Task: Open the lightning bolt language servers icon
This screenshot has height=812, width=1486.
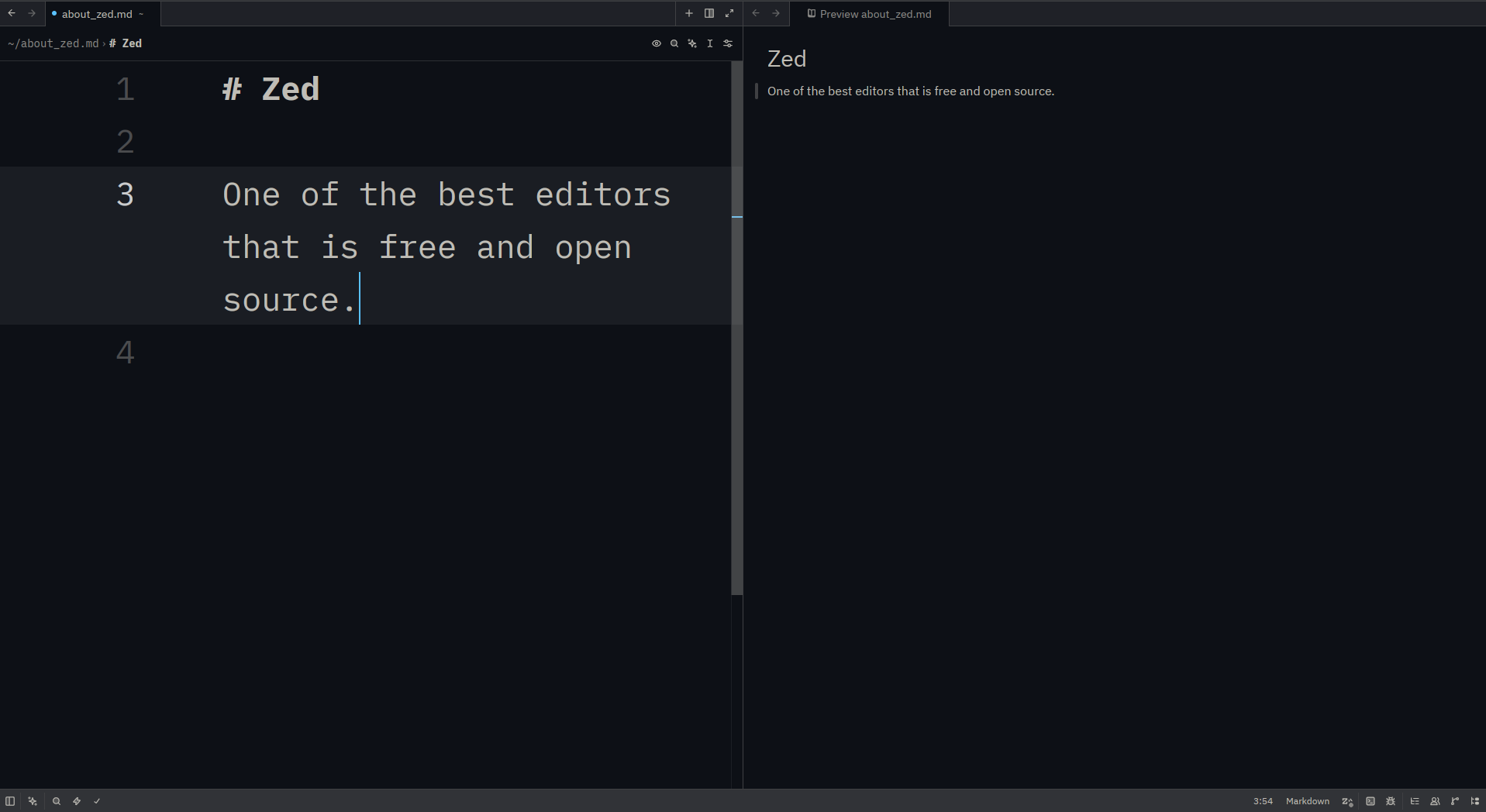Action: [x=77, y=801]
